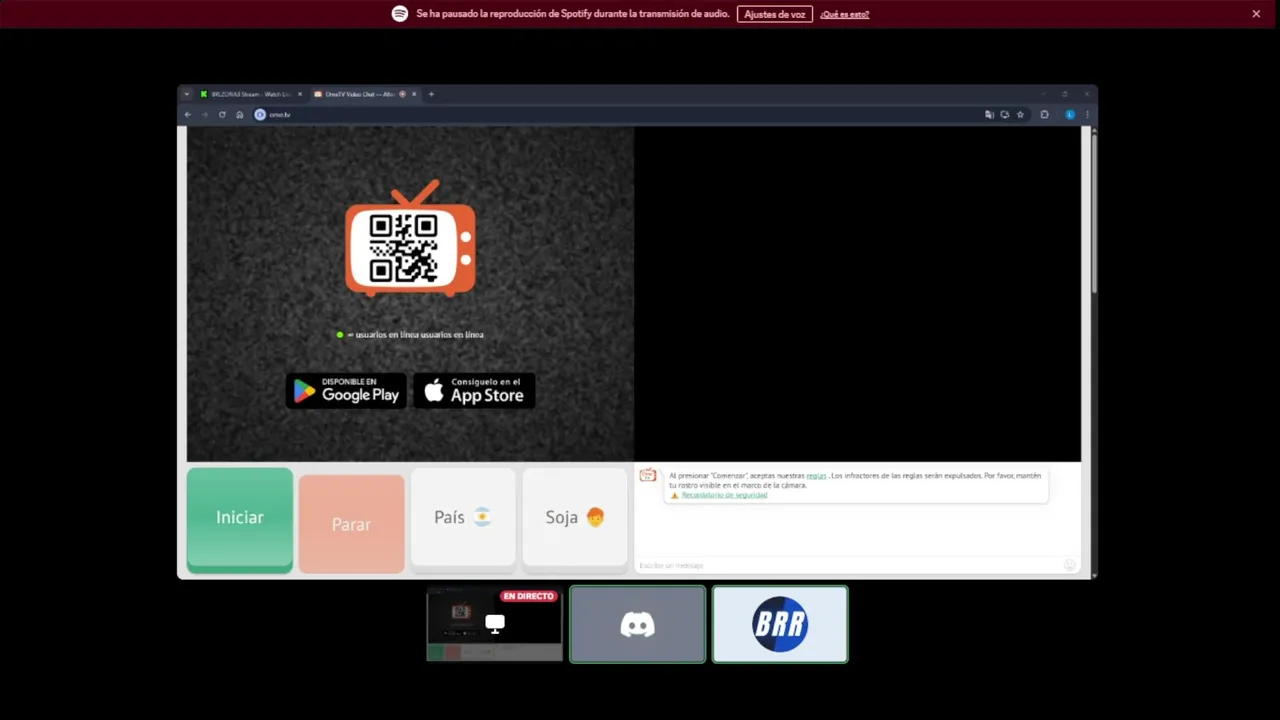Screen dimensions: 1280x720
Task: Click the apple icon on the App Store badge
Action: 434,391
